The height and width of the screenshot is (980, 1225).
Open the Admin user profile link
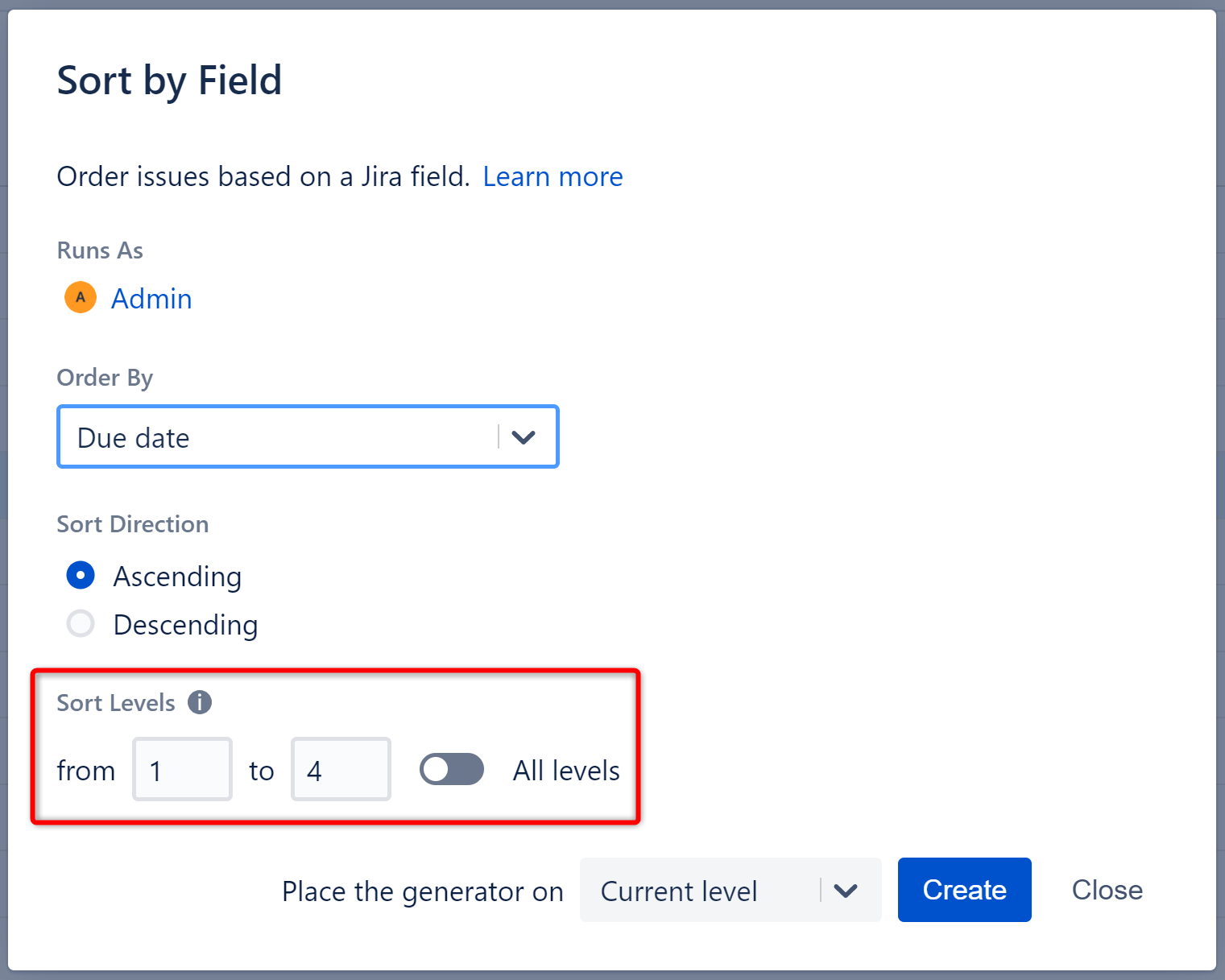point(151,299)
